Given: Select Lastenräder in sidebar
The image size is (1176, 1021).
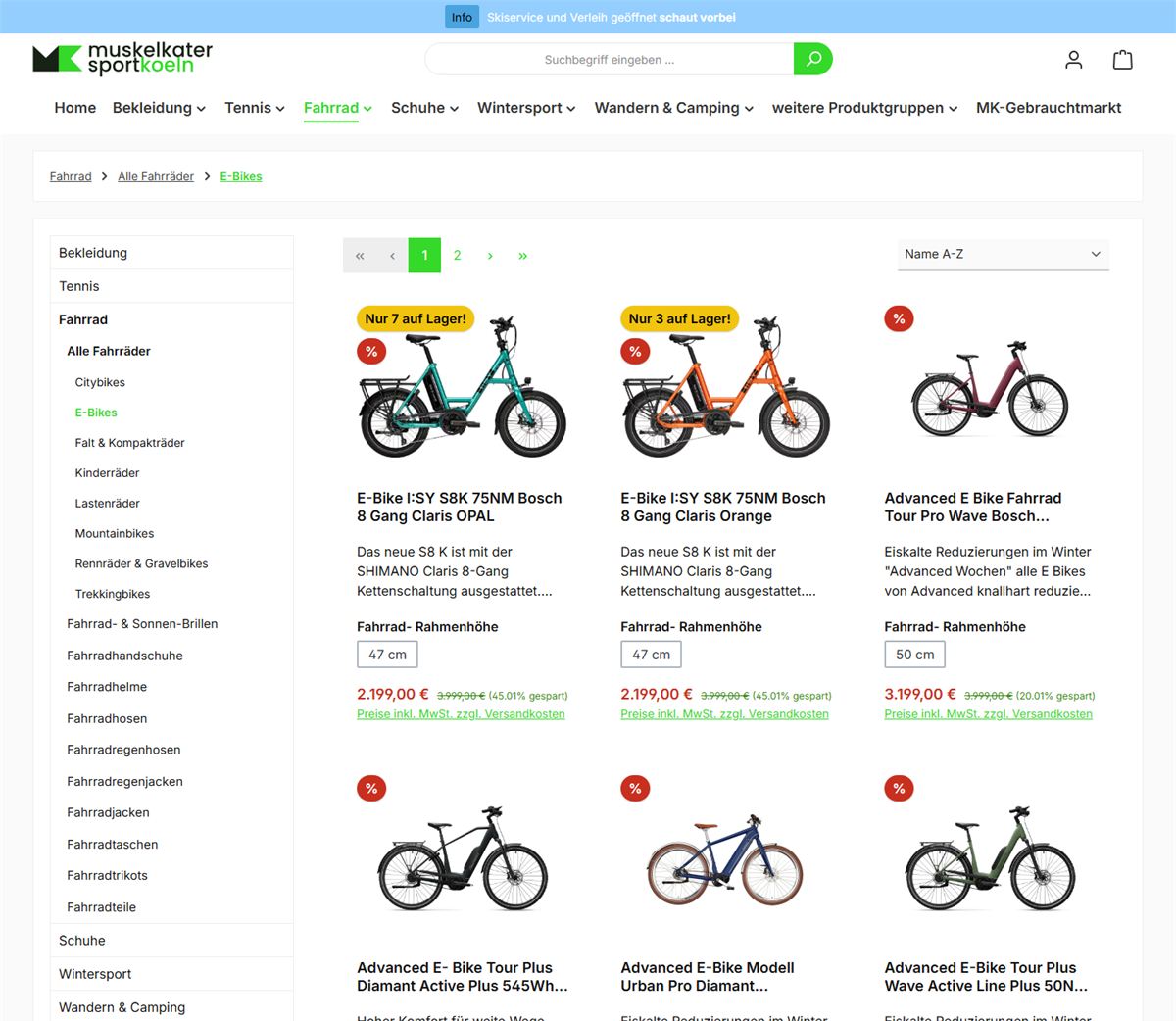Looking at the screenshot, I should pyautogui.click(x=107, y=504).
